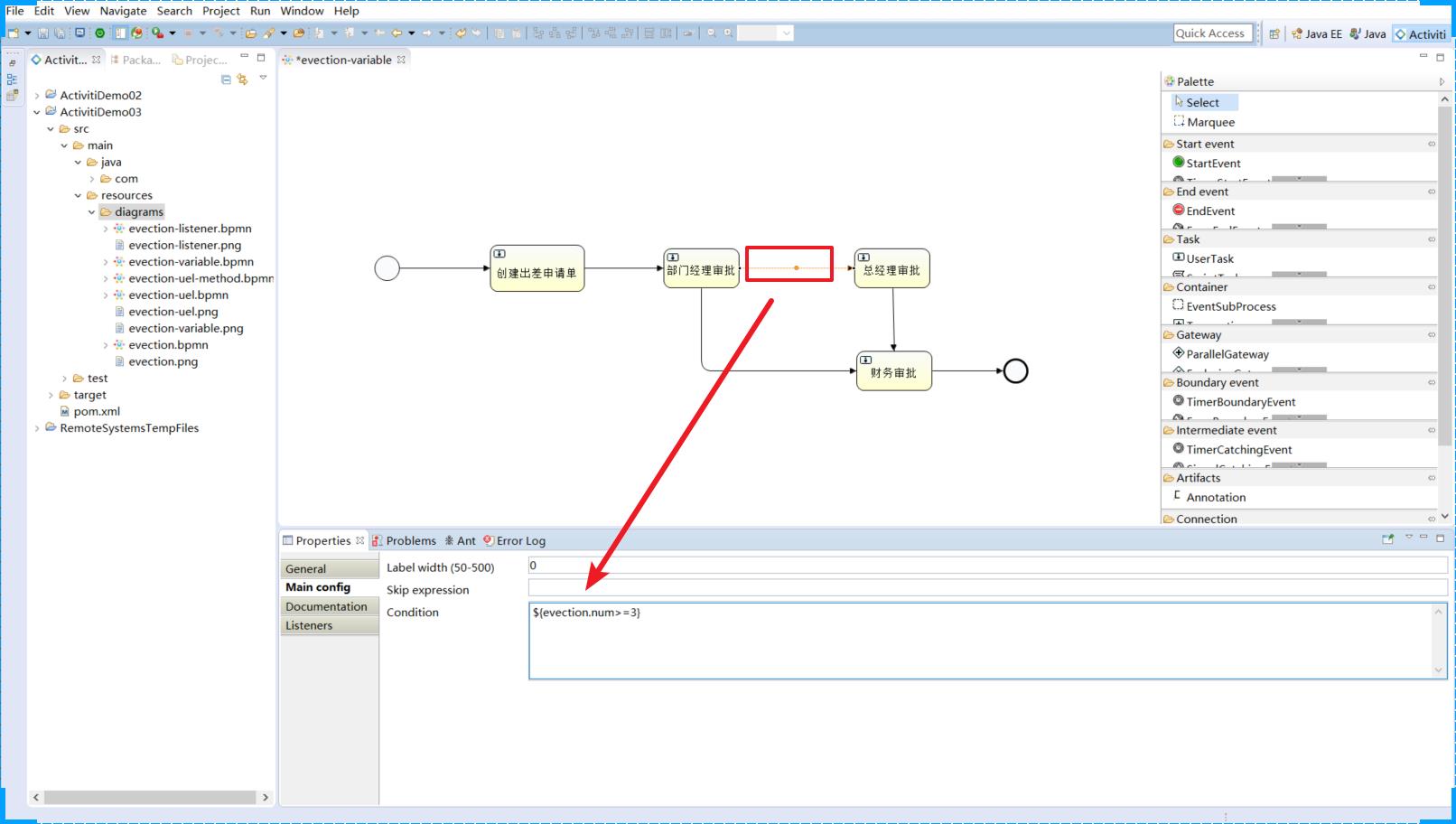The height and width of the screenshot is (824, 1456).
Task: Collapse the Gateway palette drawer
Action: 1299,334
